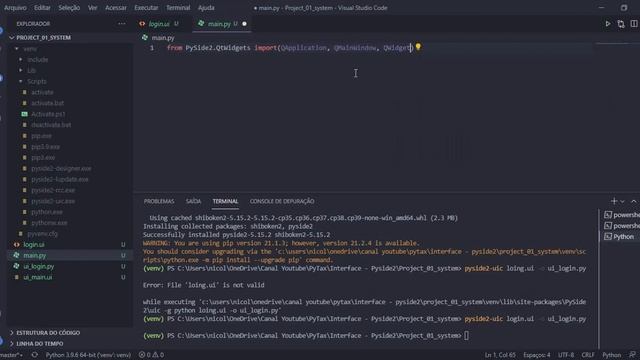The width and height of the screenshot is (640, 360).
Task: Open the Acessar menu
Action: (x=116, y=8)
